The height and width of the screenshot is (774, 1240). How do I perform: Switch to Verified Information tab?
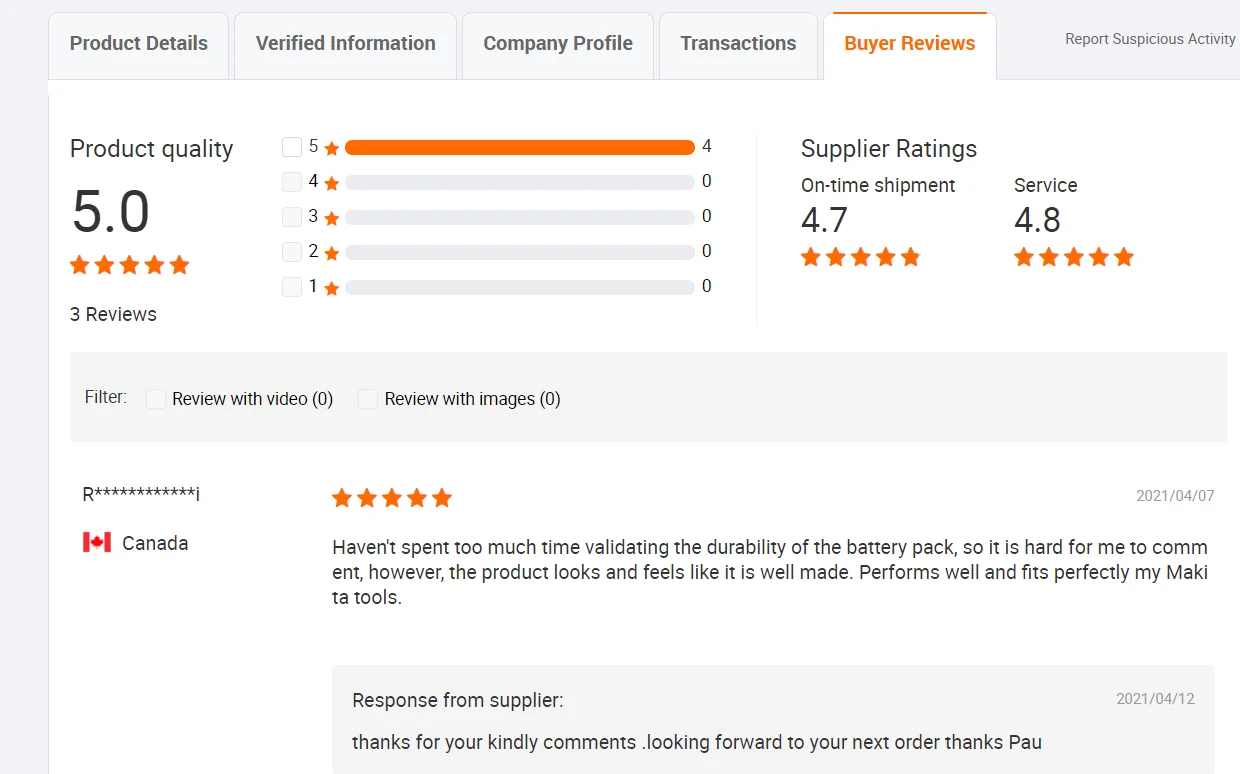[x=345, y=44]
